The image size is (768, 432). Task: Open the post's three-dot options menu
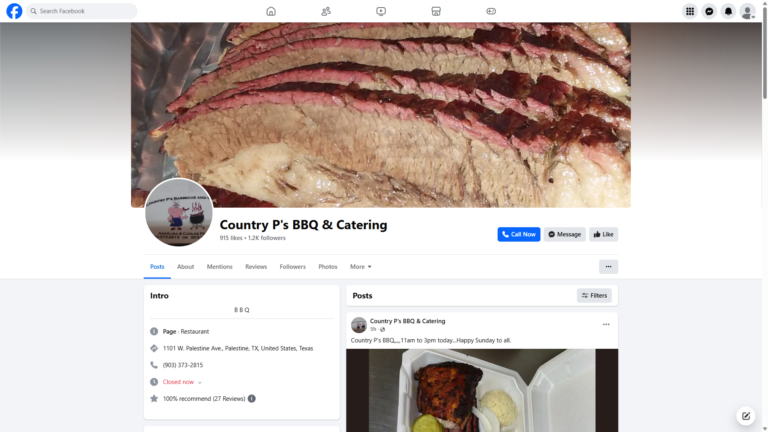[x=606, y=324]
